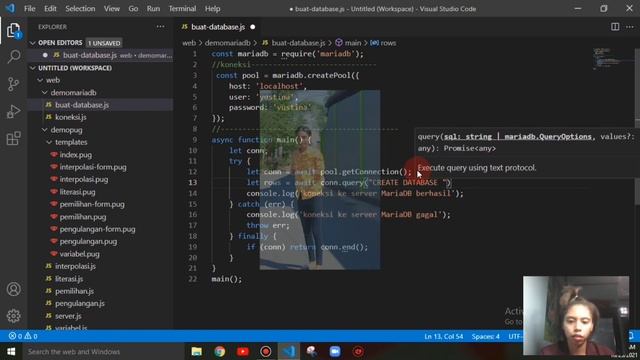Collapse the demopug folder
The image size is (640, 360).
44,130
